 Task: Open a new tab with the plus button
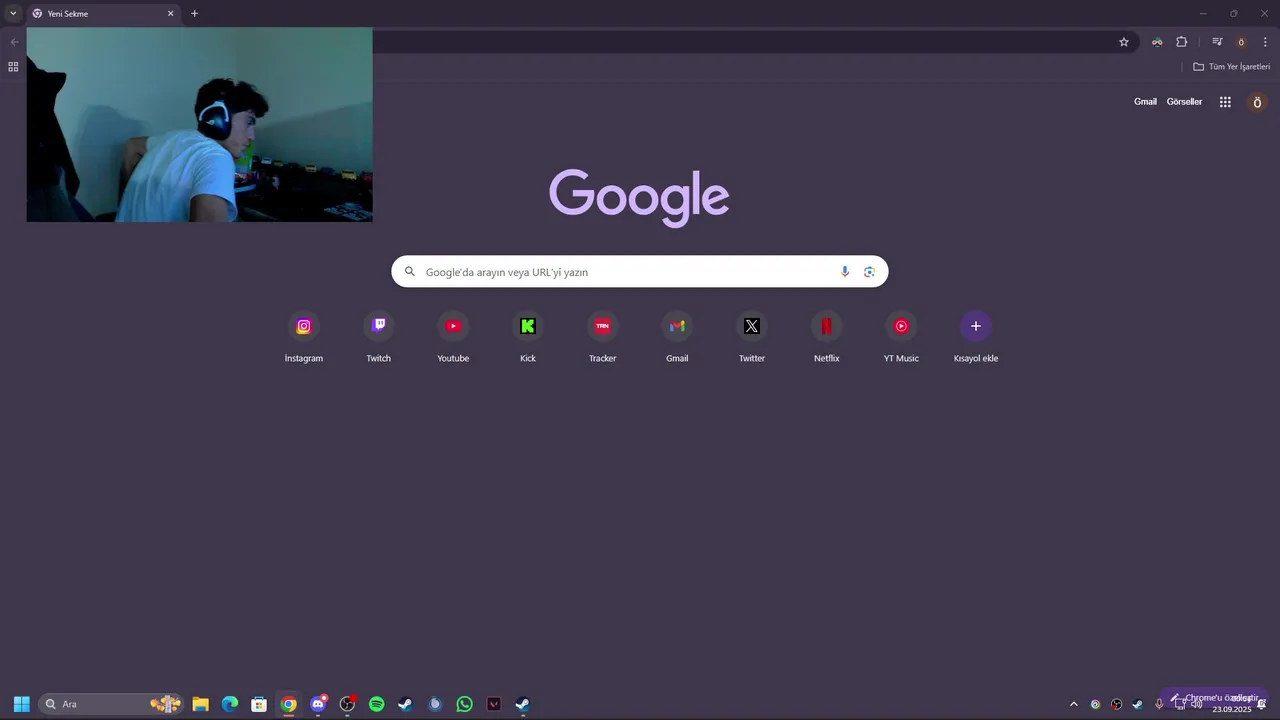(x=194, y=14)
